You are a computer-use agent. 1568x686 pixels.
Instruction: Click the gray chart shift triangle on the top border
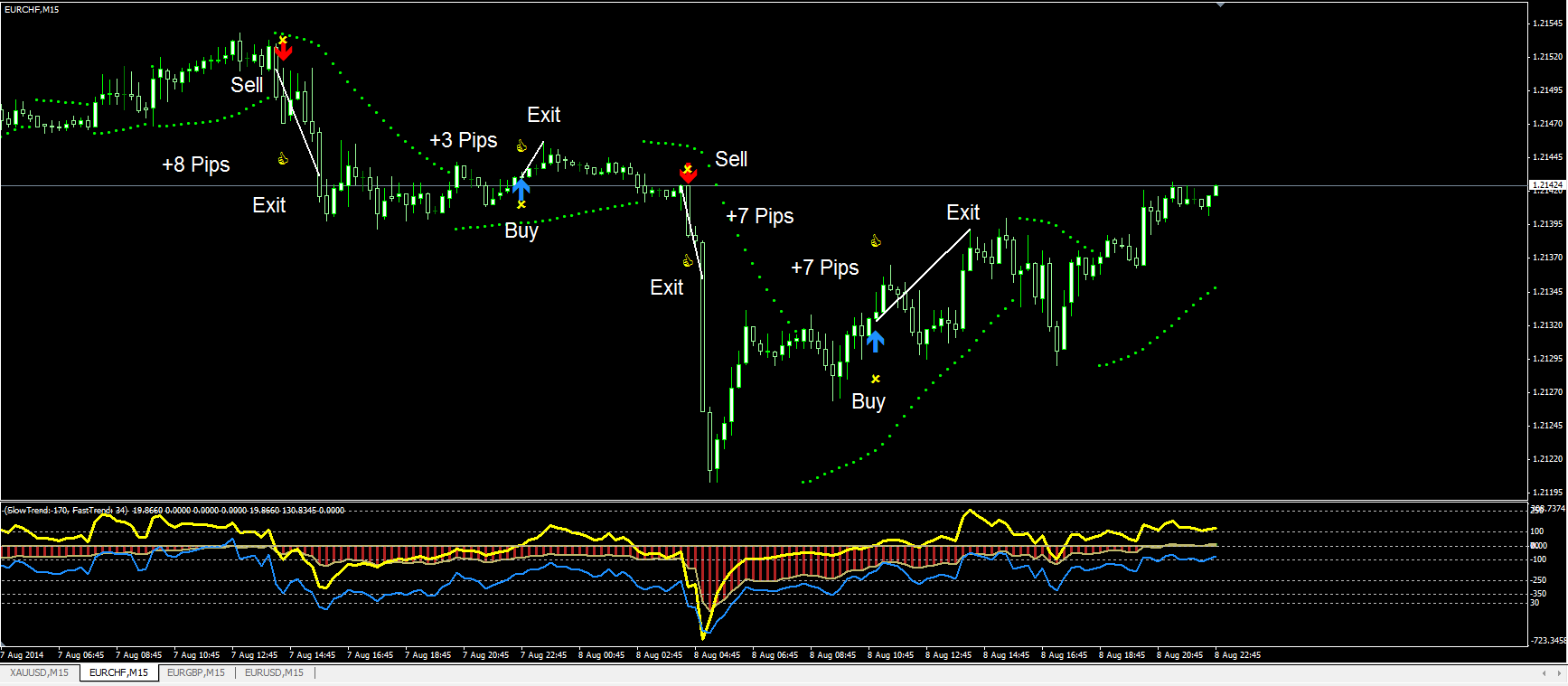coord(1220,5)
